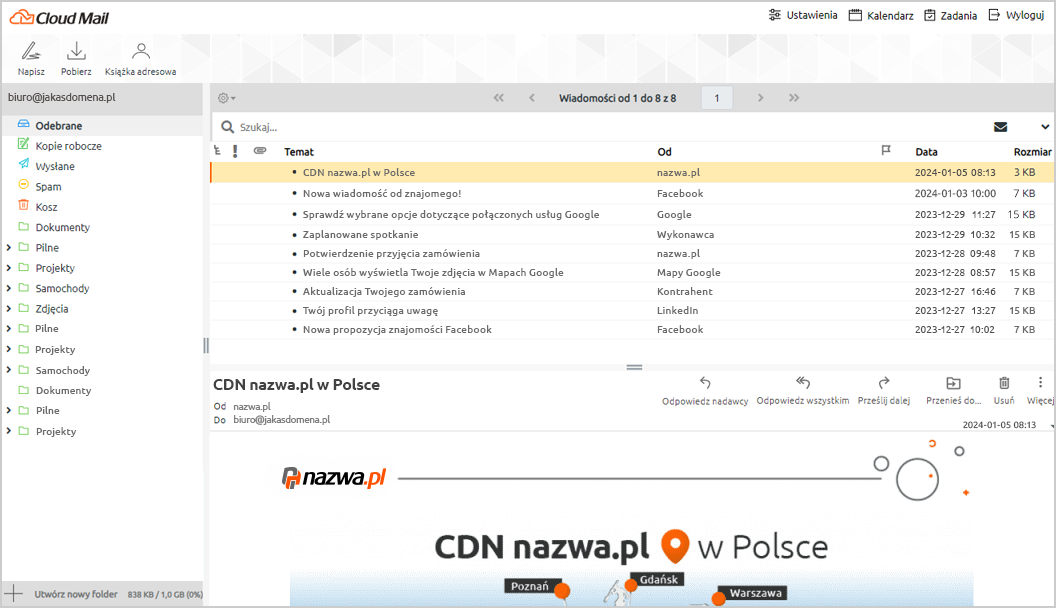Open Ustawienia settings
The height and width of the screenshot is (608, 1056).
[803, 15]
